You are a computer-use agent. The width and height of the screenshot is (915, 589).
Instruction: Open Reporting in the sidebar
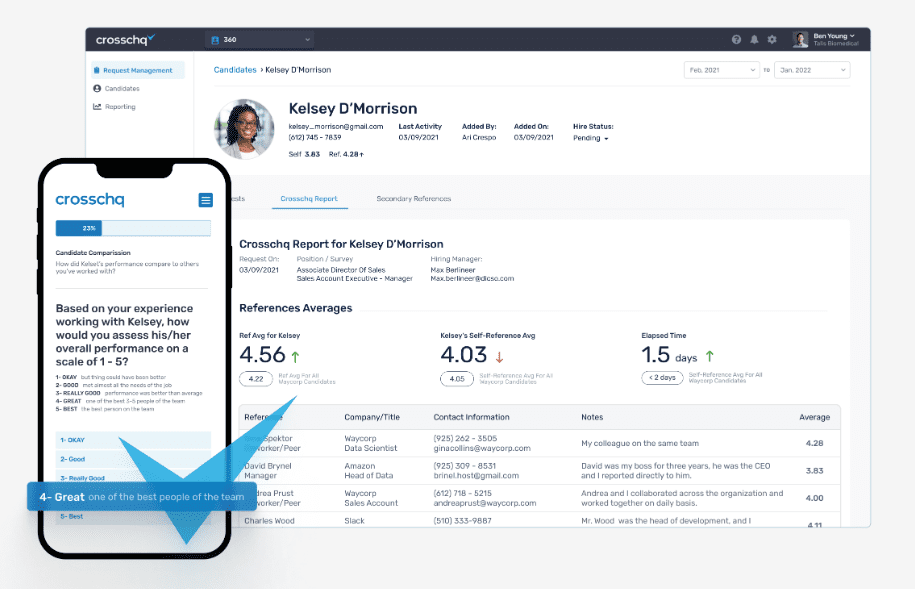120,107
